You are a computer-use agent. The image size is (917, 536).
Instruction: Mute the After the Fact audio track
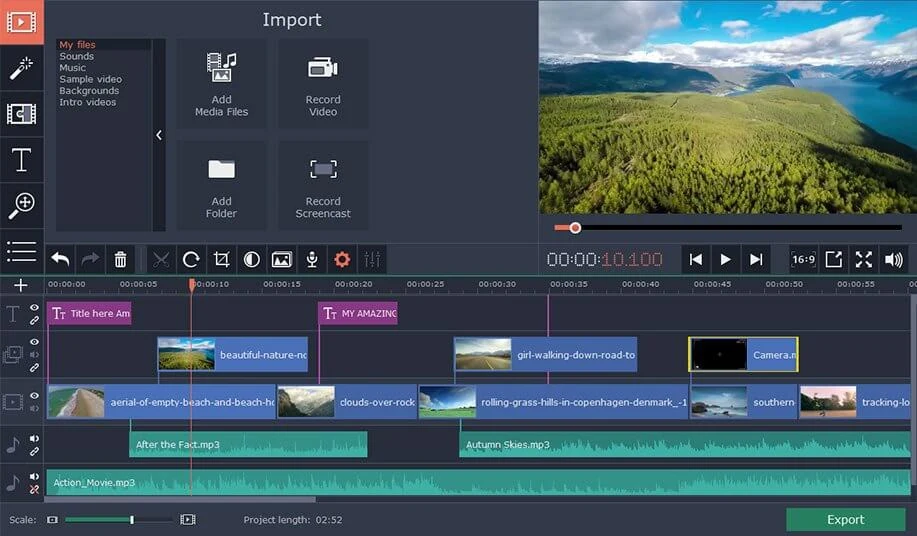35,438
